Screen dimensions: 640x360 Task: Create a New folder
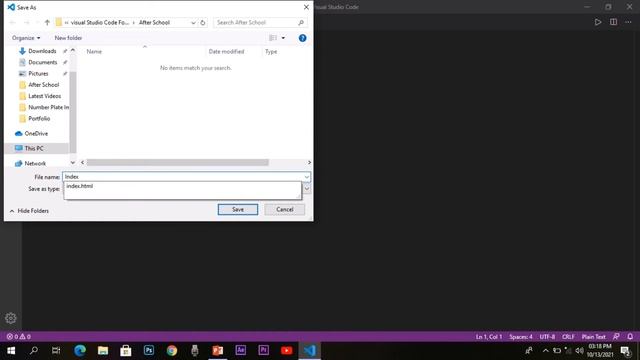click(x=68, y=38)
